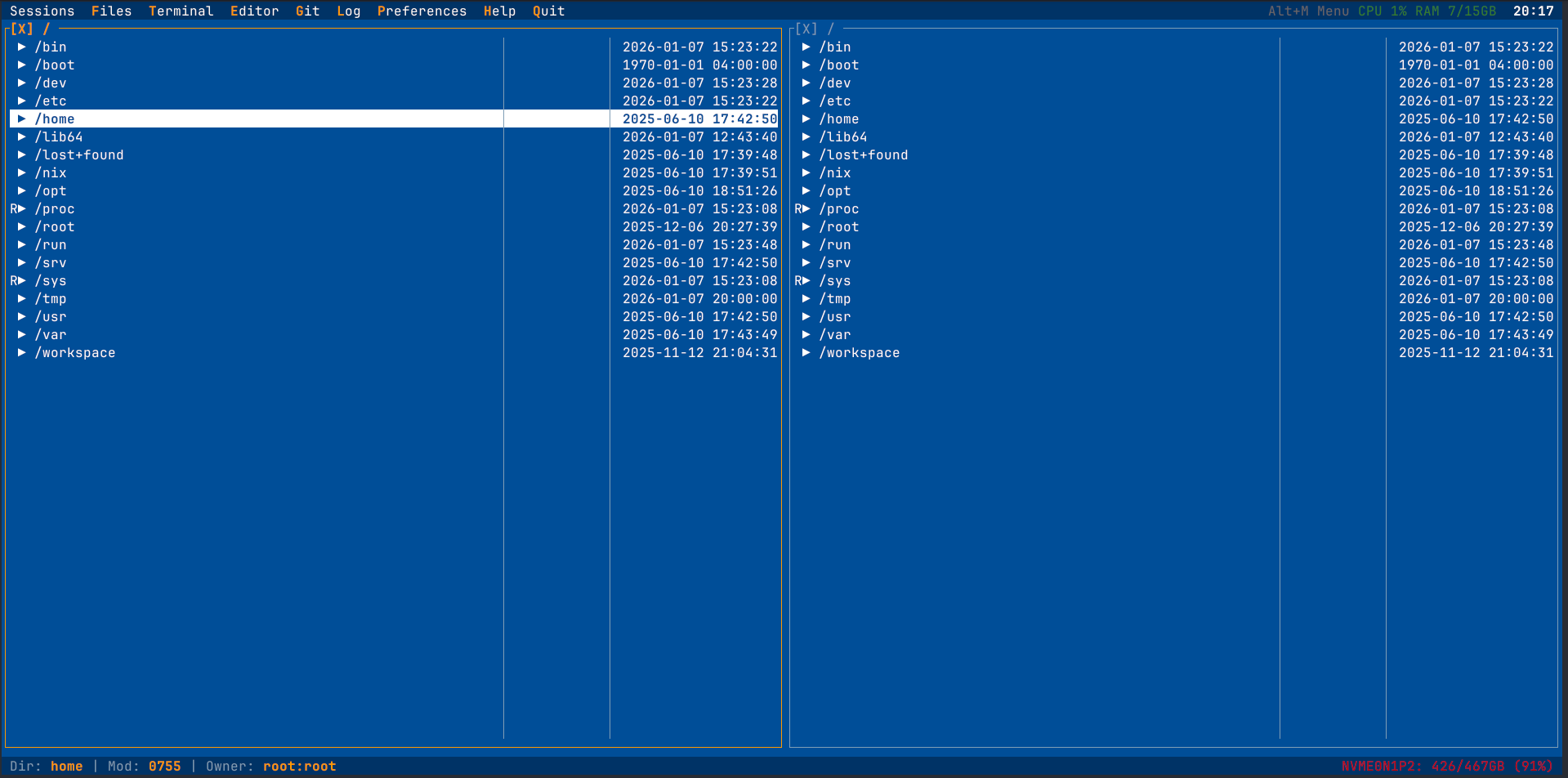1568x778 pixels.
Task: Select /root in the right panel
Action: (839, 226)
